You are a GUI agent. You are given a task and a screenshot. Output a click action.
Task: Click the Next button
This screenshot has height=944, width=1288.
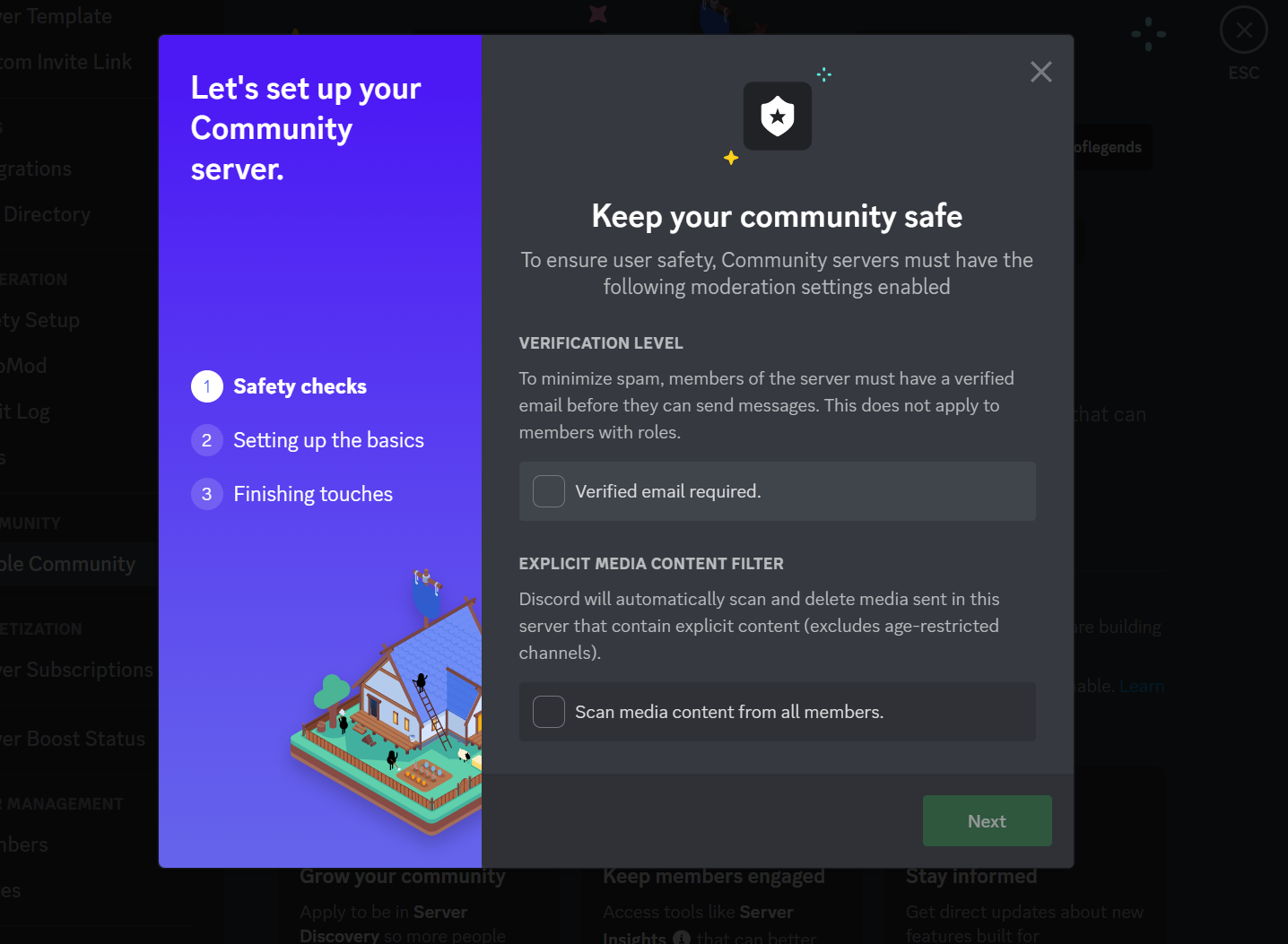987,820
